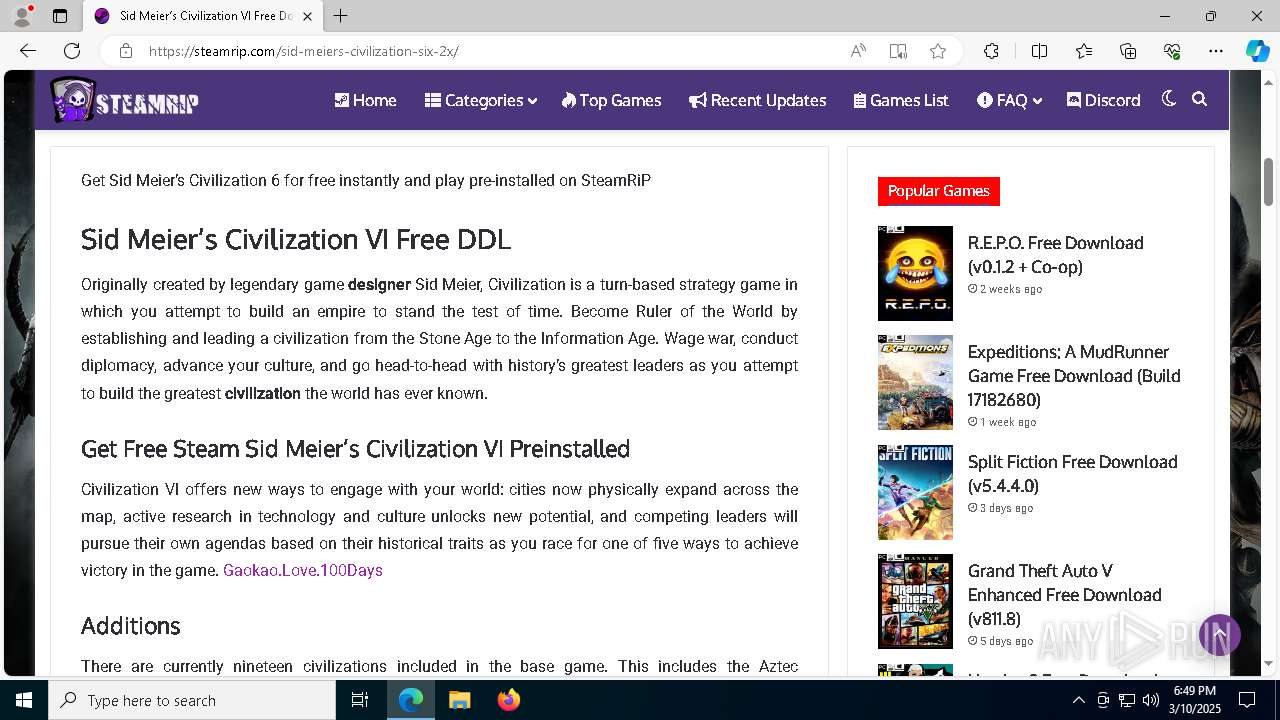Screen dimensions: 1280x720
Task: Open the Windows notification center
Action: [x=1247, y=700]
